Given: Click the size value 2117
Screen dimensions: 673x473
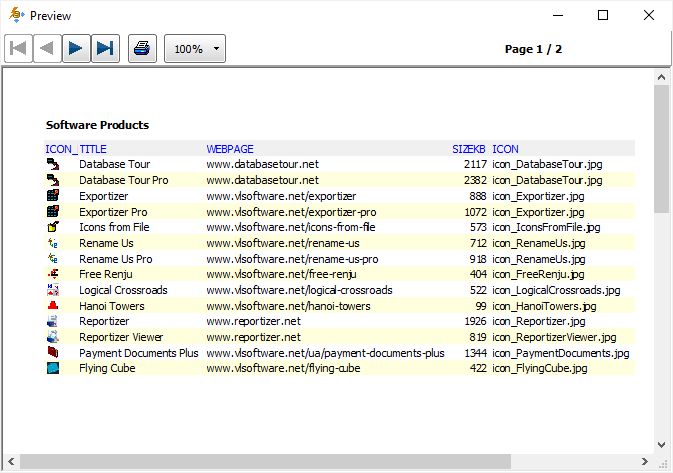Looking at the screenshot, I should coord(475,164).
